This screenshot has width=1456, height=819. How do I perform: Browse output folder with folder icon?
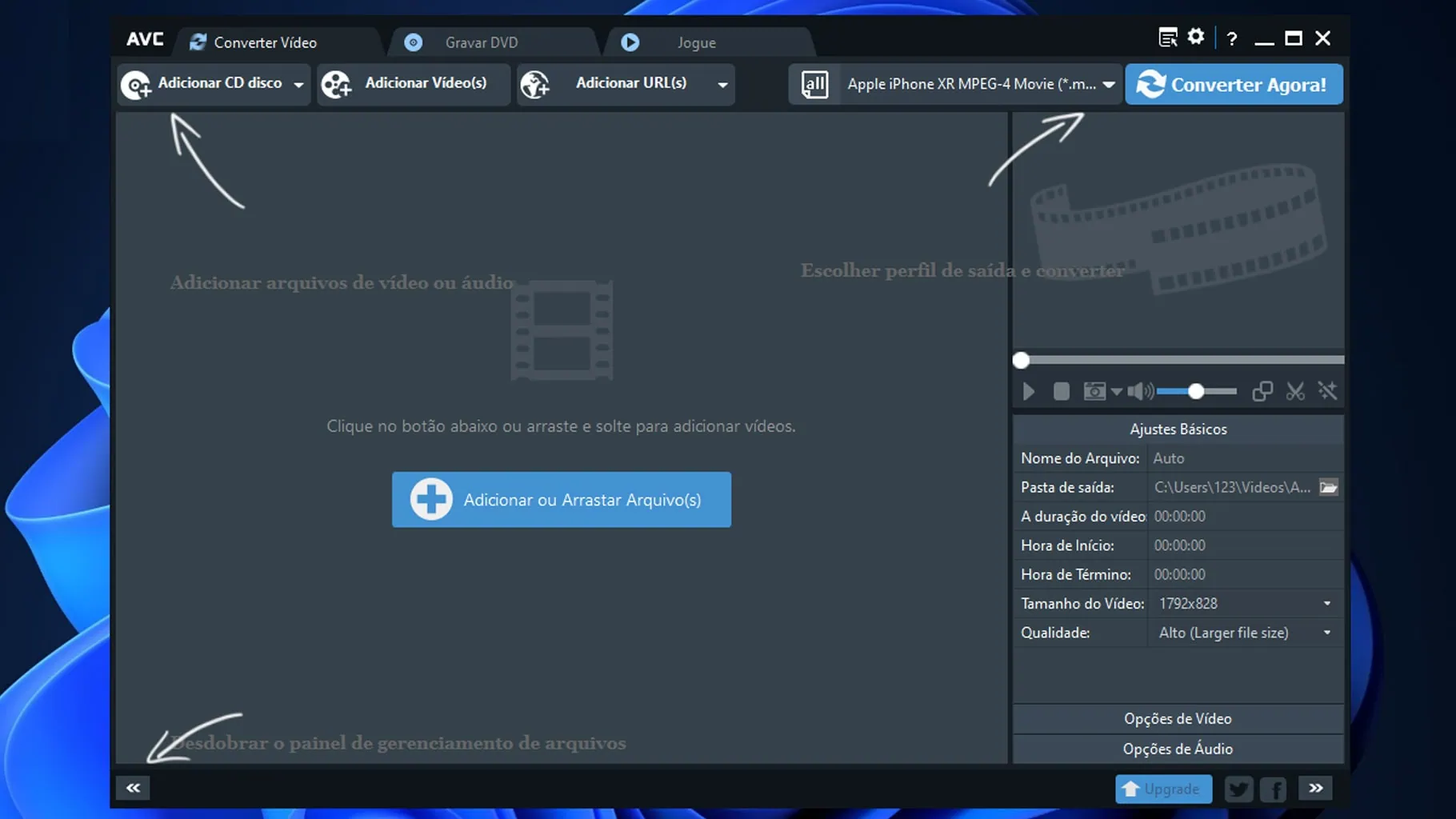click(x=1328, y=487)
